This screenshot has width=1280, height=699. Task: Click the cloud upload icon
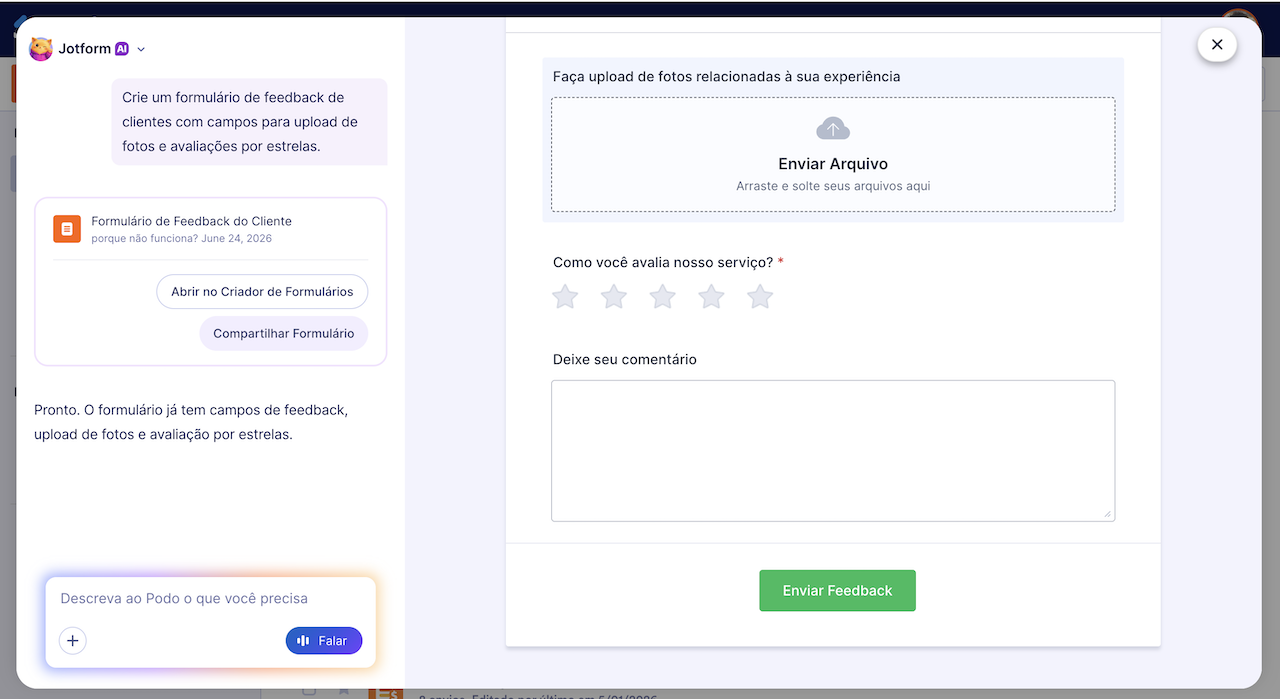click(x=833, y=128)
